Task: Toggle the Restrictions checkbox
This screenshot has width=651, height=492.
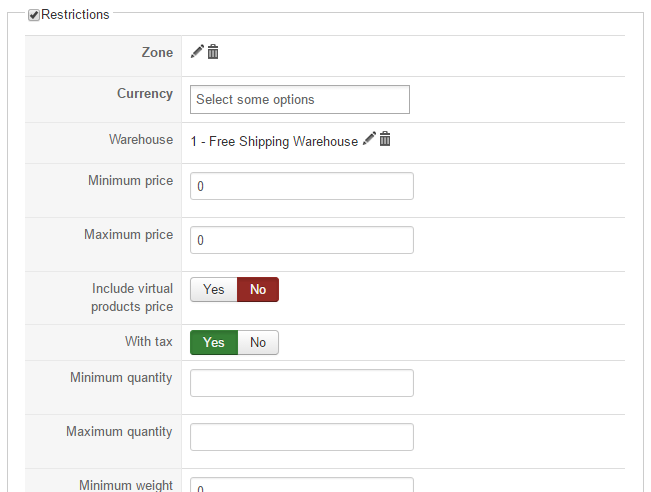Action: click(x=34, y=15)
